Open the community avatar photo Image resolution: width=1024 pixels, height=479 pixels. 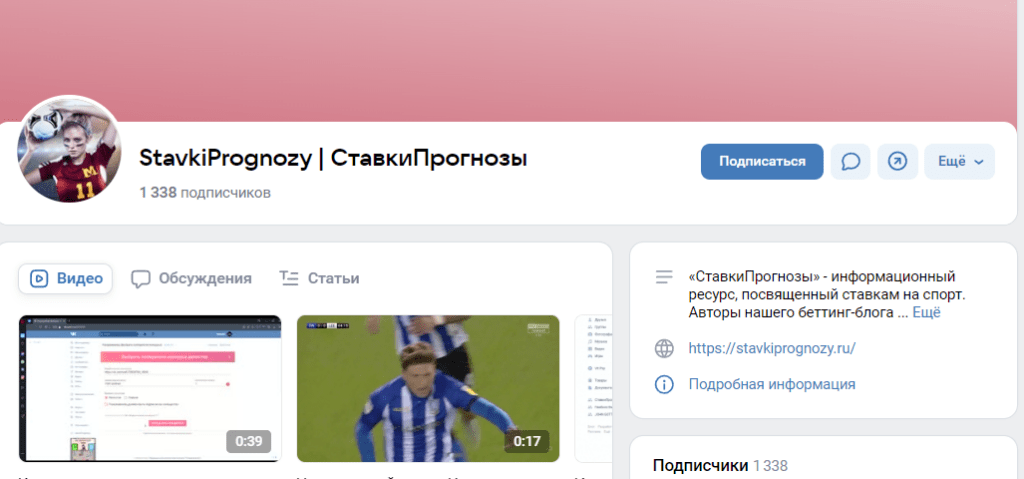pos(69,150)
